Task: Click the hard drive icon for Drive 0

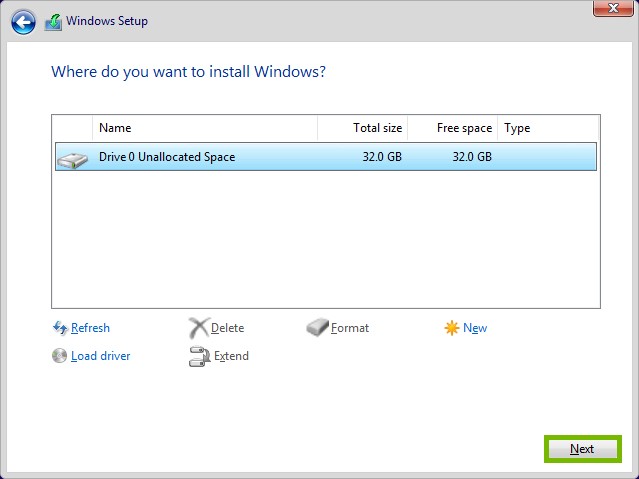Action: [x=73, y=160]
